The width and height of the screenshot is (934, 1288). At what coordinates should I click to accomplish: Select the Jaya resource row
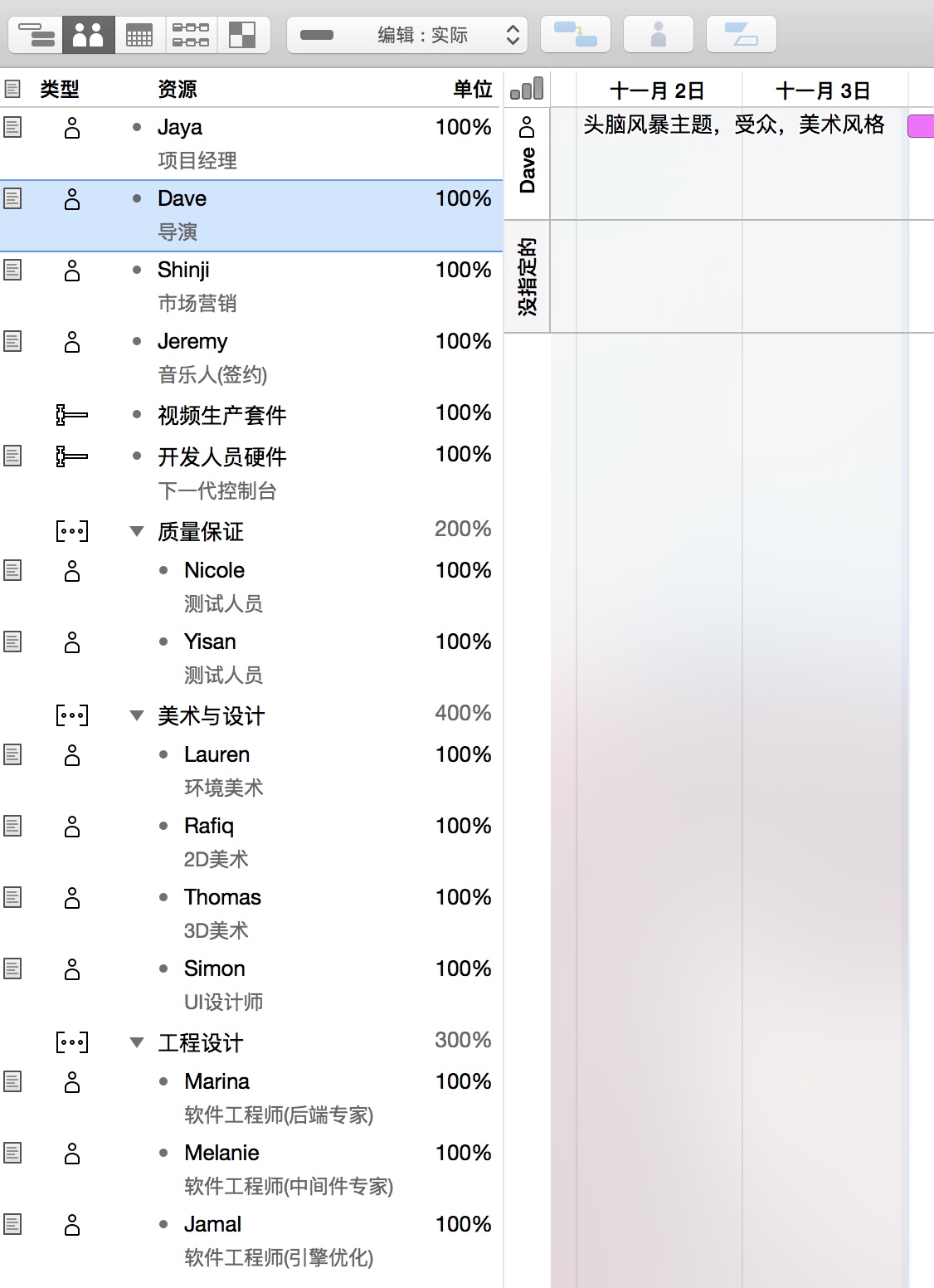pos(251,144)
